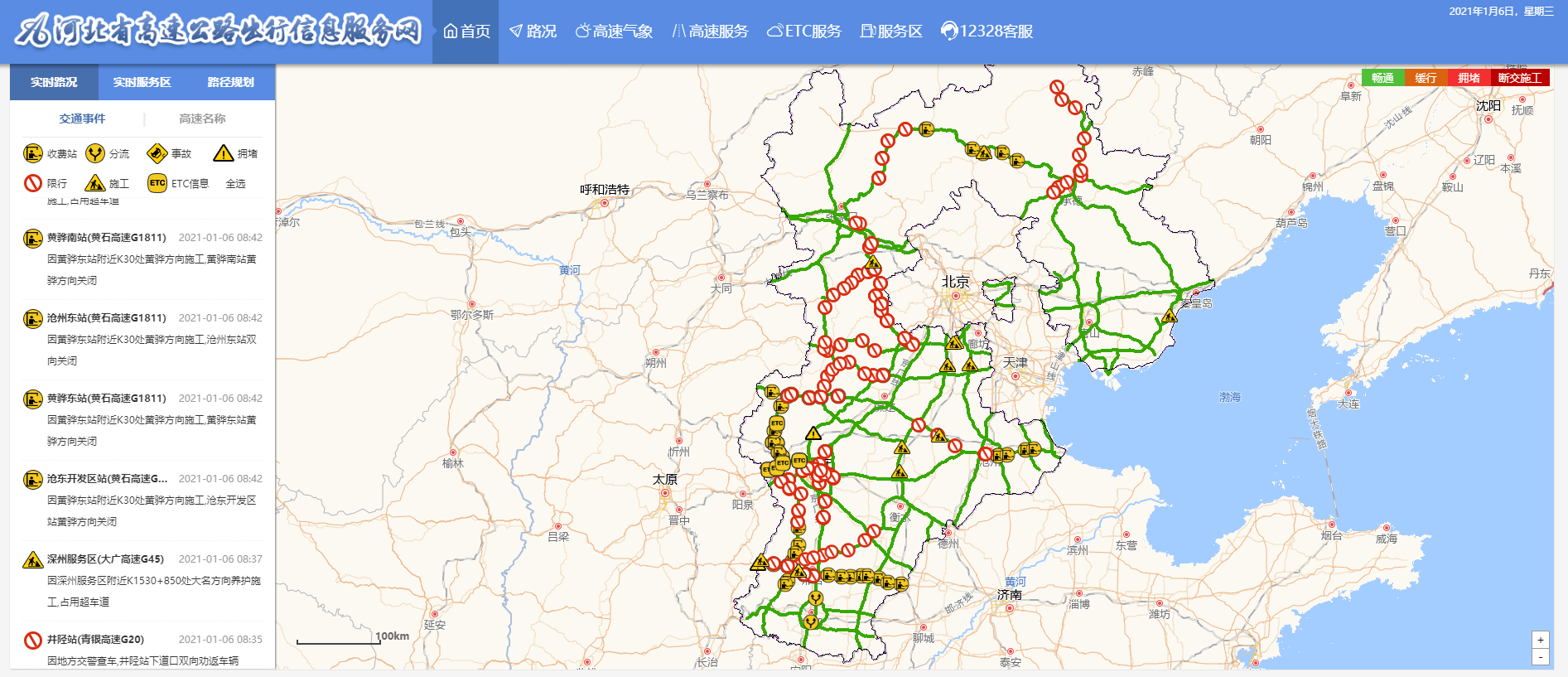Click the toll station icon beside 沧州东站
Viewport: 1568px width, 677px height.
33,319
